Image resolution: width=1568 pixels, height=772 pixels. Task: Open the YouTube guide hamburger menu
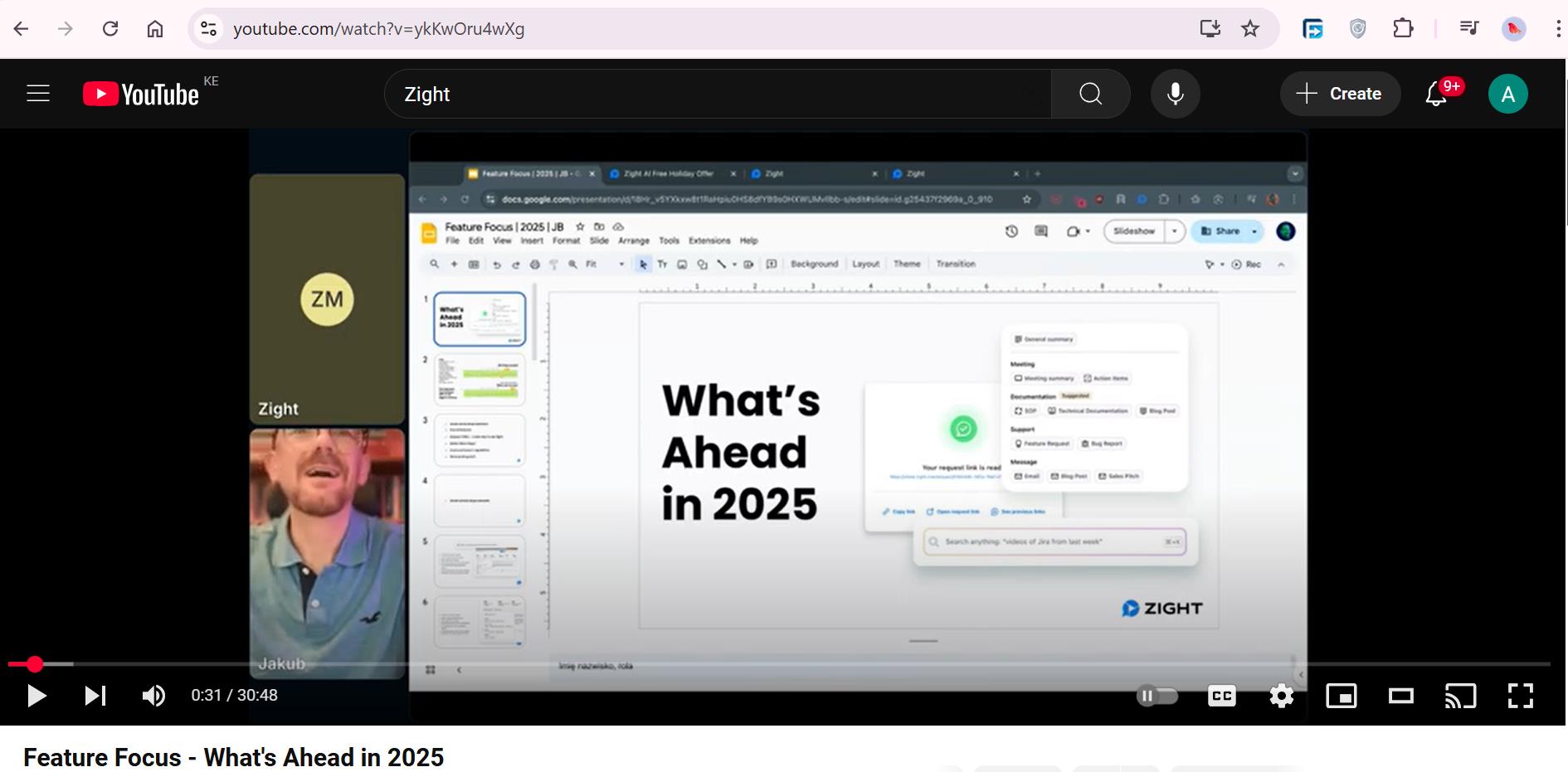[38, 94]
